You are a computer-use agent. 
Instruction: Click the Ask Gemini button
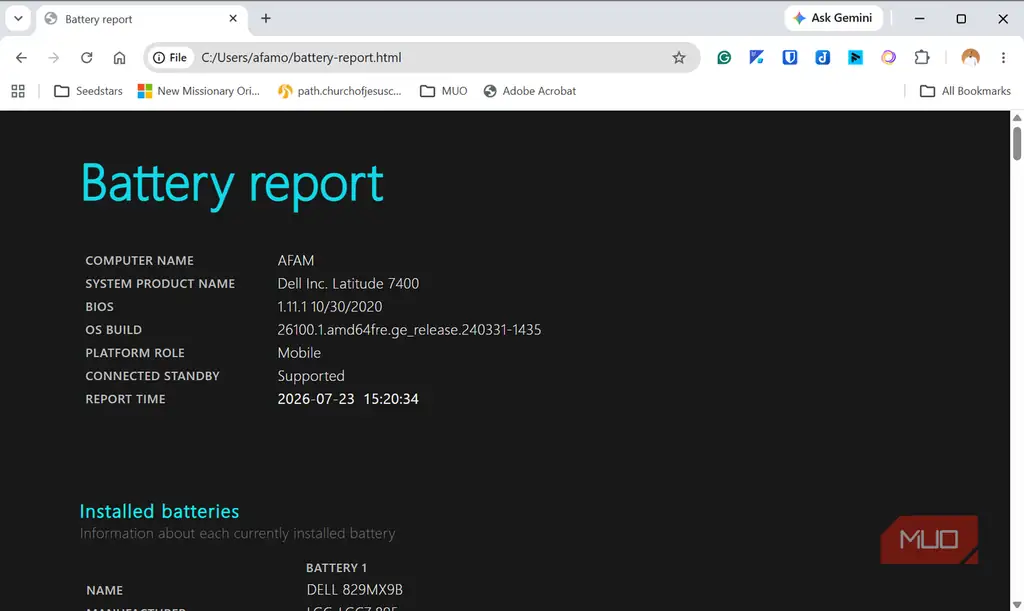click(x=833, y=18)
